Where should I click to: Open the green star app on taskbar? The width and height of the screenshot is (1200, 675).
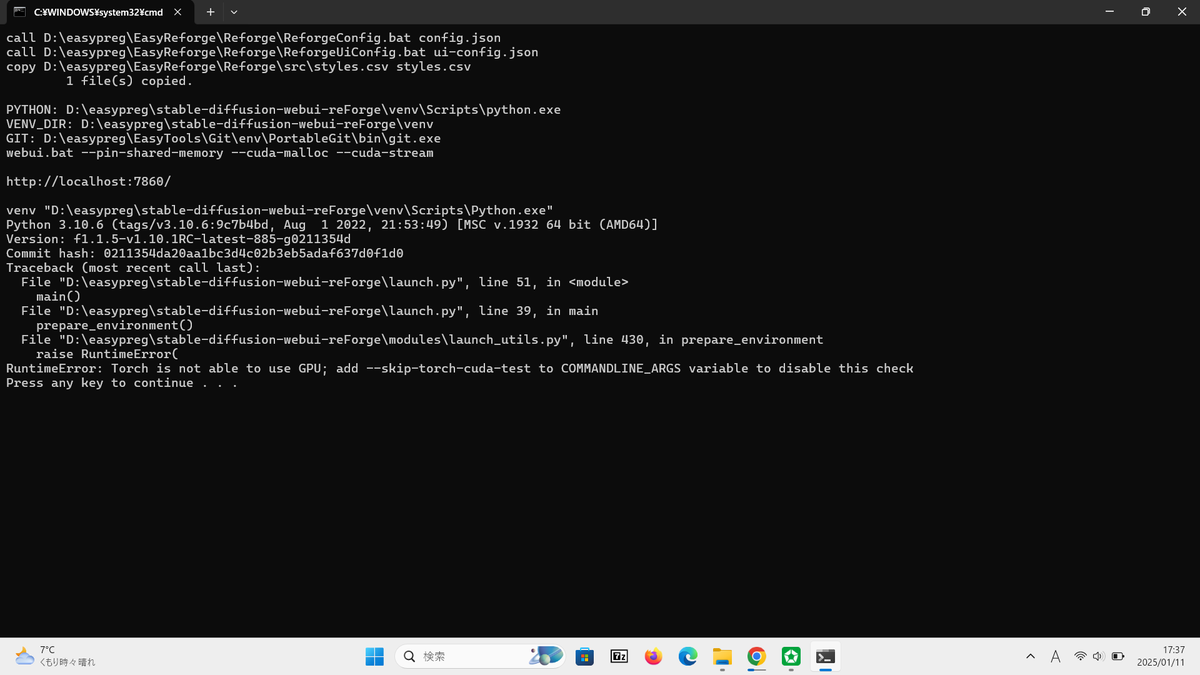click(791, 656)
